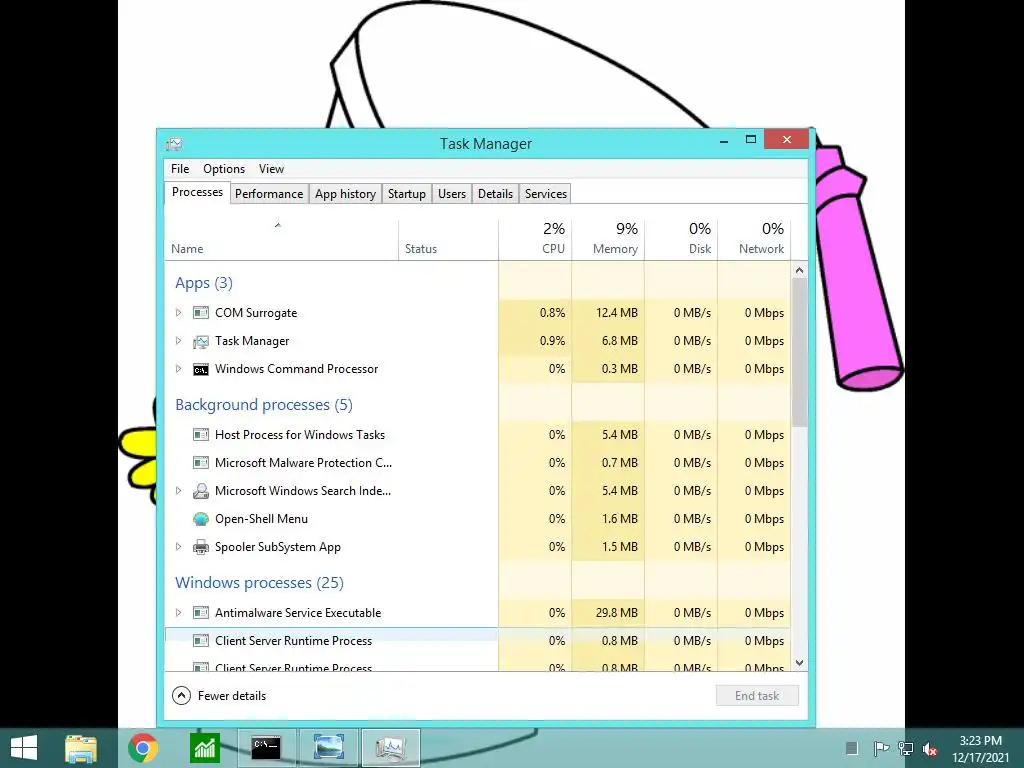Click the scrollbar down arrow
Viewport: 1024px width, 768px height.
click(799, 663)
